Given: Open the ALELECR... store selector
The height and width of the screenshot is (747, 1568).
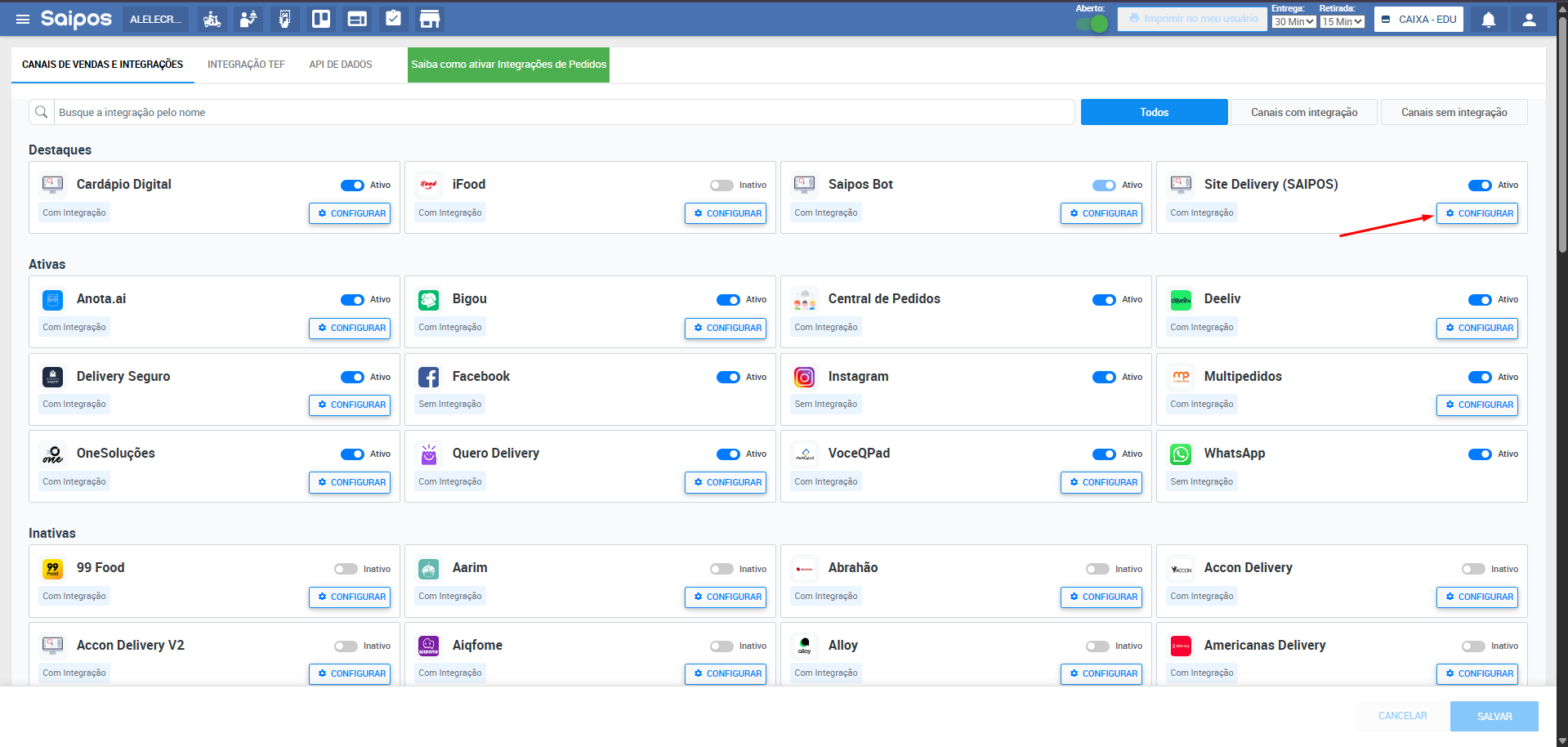Looking at the screenshot, I should (x=155, y=19).
